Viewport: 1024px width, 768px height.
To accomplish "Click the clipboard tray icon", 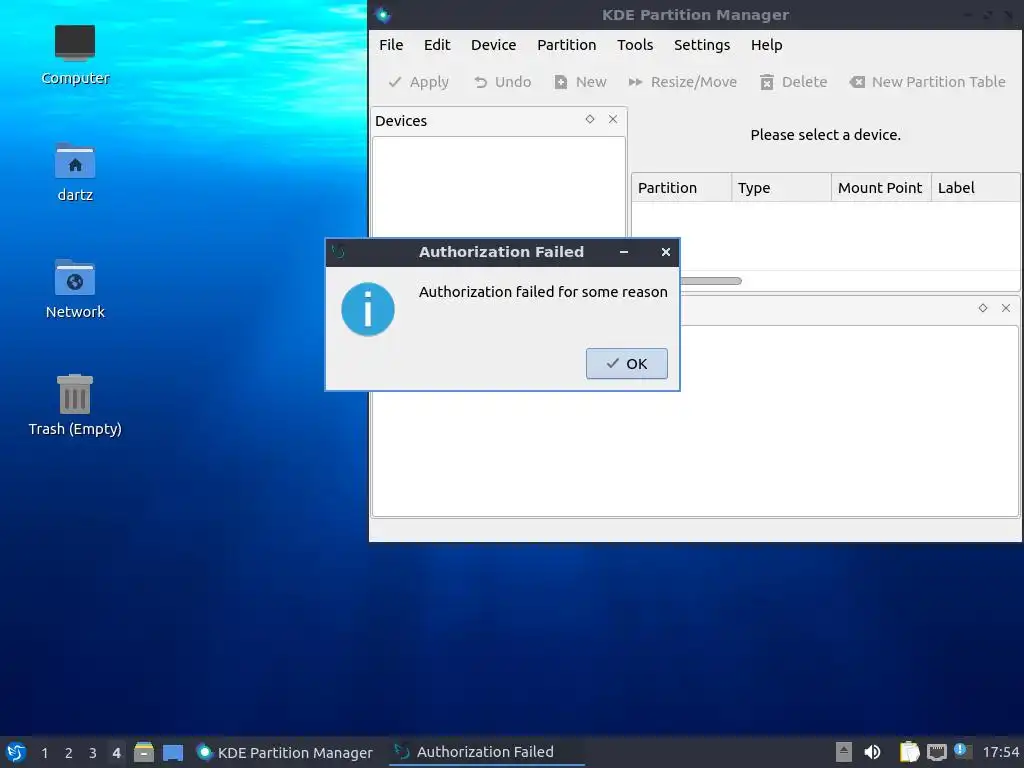I will point(909,752).
